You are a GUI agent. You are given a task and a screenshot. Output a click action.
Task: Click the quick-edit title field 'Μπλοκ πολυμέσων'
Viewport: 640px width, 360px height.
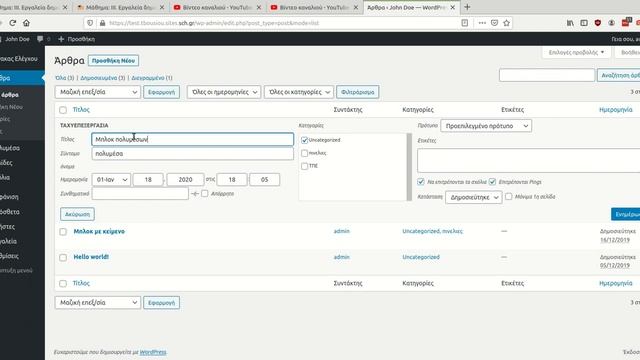tap(192, 139)
